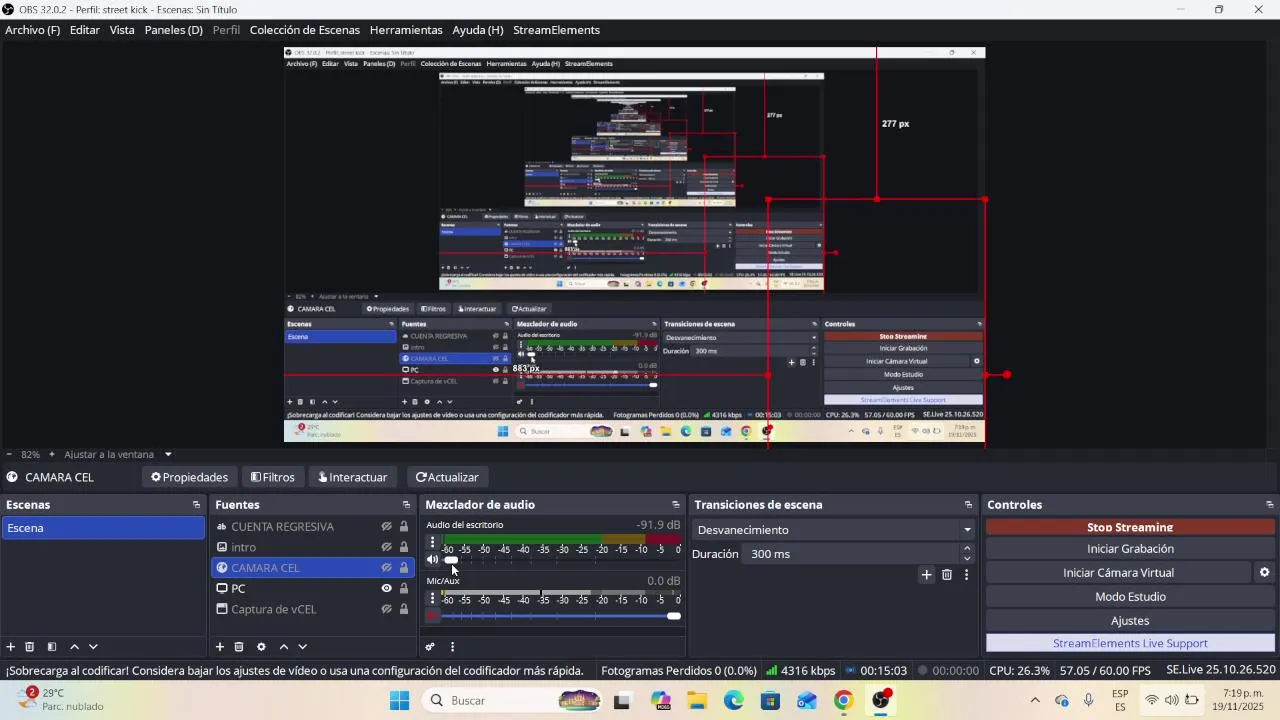Hide the PC source
This screenshot has height=720, width=1280.
[386, 588]
